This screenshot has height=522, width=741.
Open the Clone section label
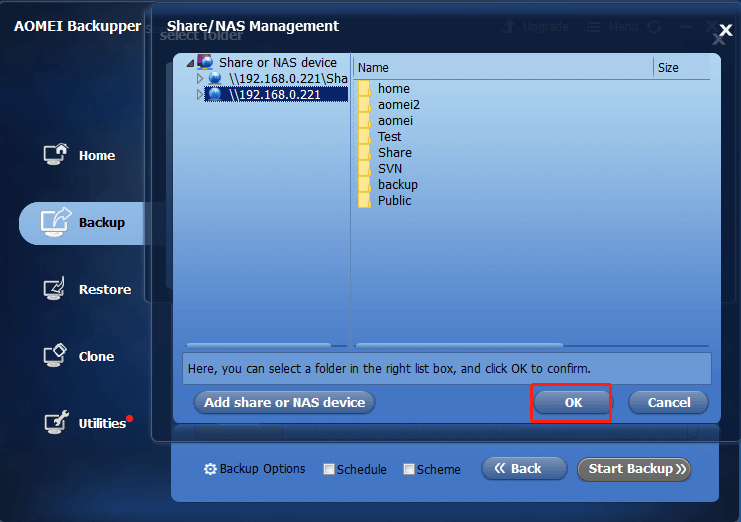96,356
